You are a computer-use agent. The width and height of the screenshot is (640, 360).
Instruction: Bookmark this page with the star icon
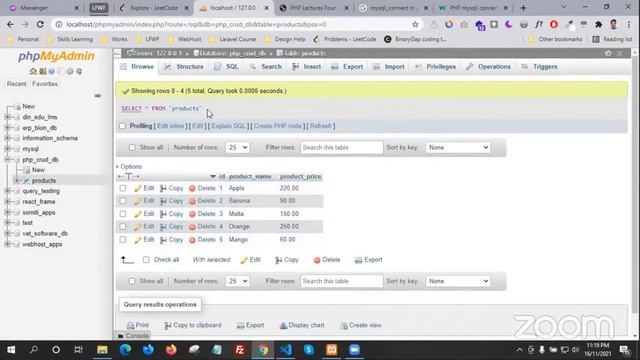point(416,24)
